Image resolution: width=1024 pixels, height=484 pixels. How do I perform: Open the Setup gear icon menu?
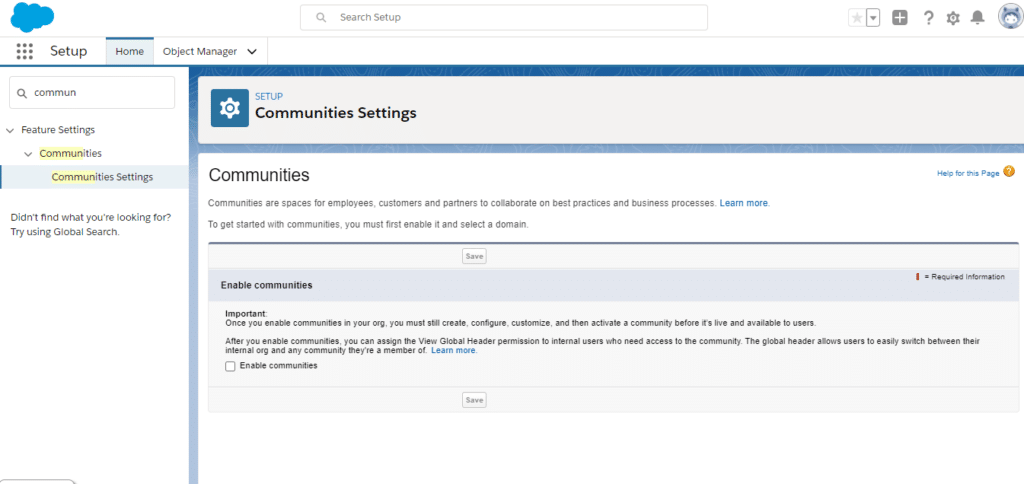coord(953,18)
